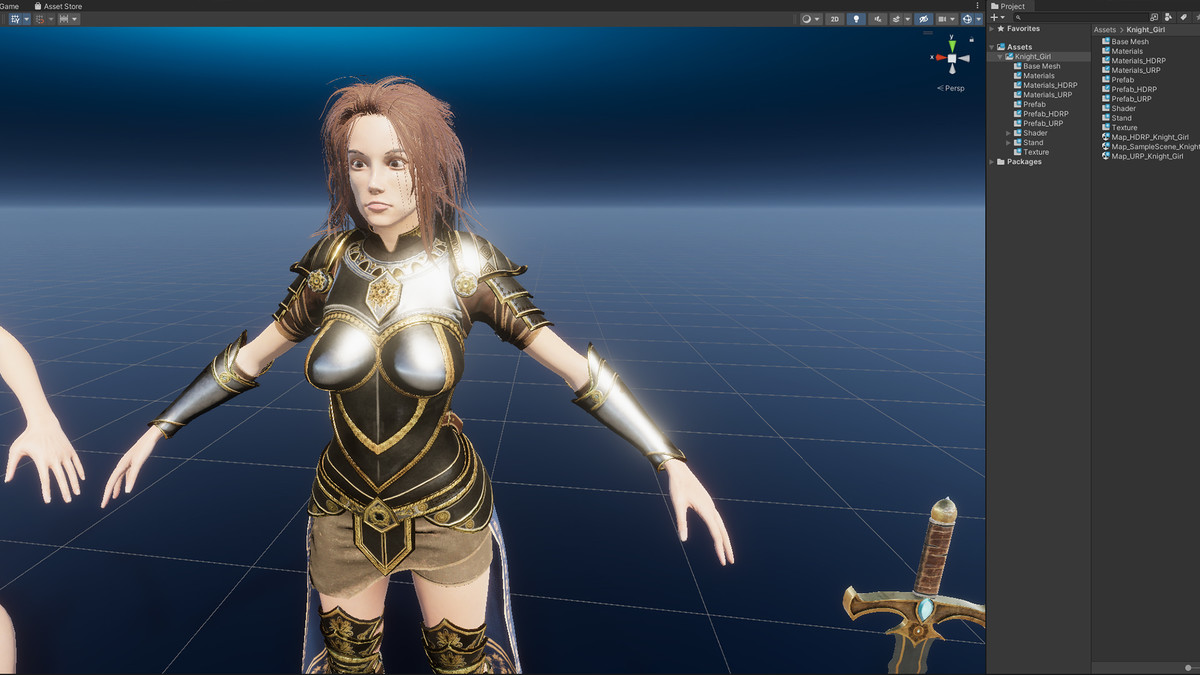This screenshot has height=675, width=1200.
Task: Switch to the Game tab
Action: 9,6
